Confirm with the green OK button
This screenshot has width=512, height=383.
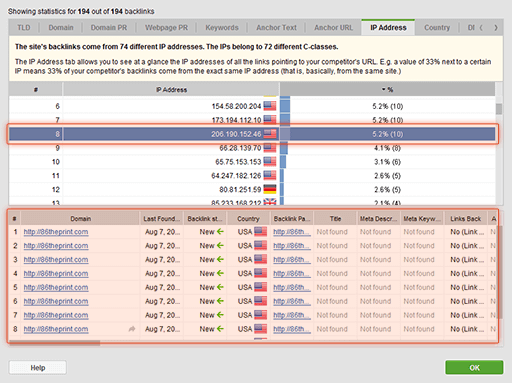(474, 368)
